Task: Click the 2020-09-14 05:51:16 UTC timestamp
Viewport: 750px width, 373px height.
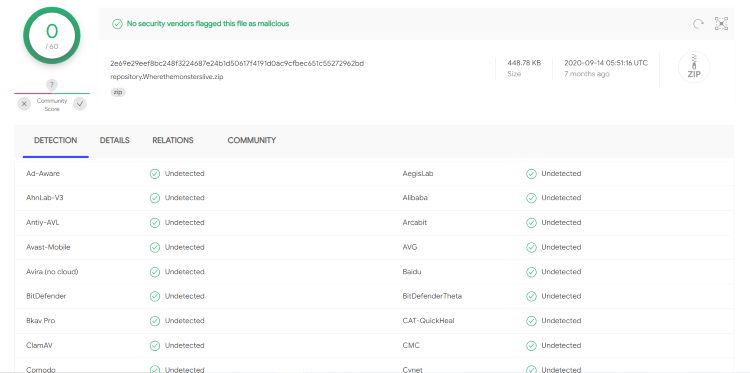Action: pyautogui.click(x=606, y=63)
